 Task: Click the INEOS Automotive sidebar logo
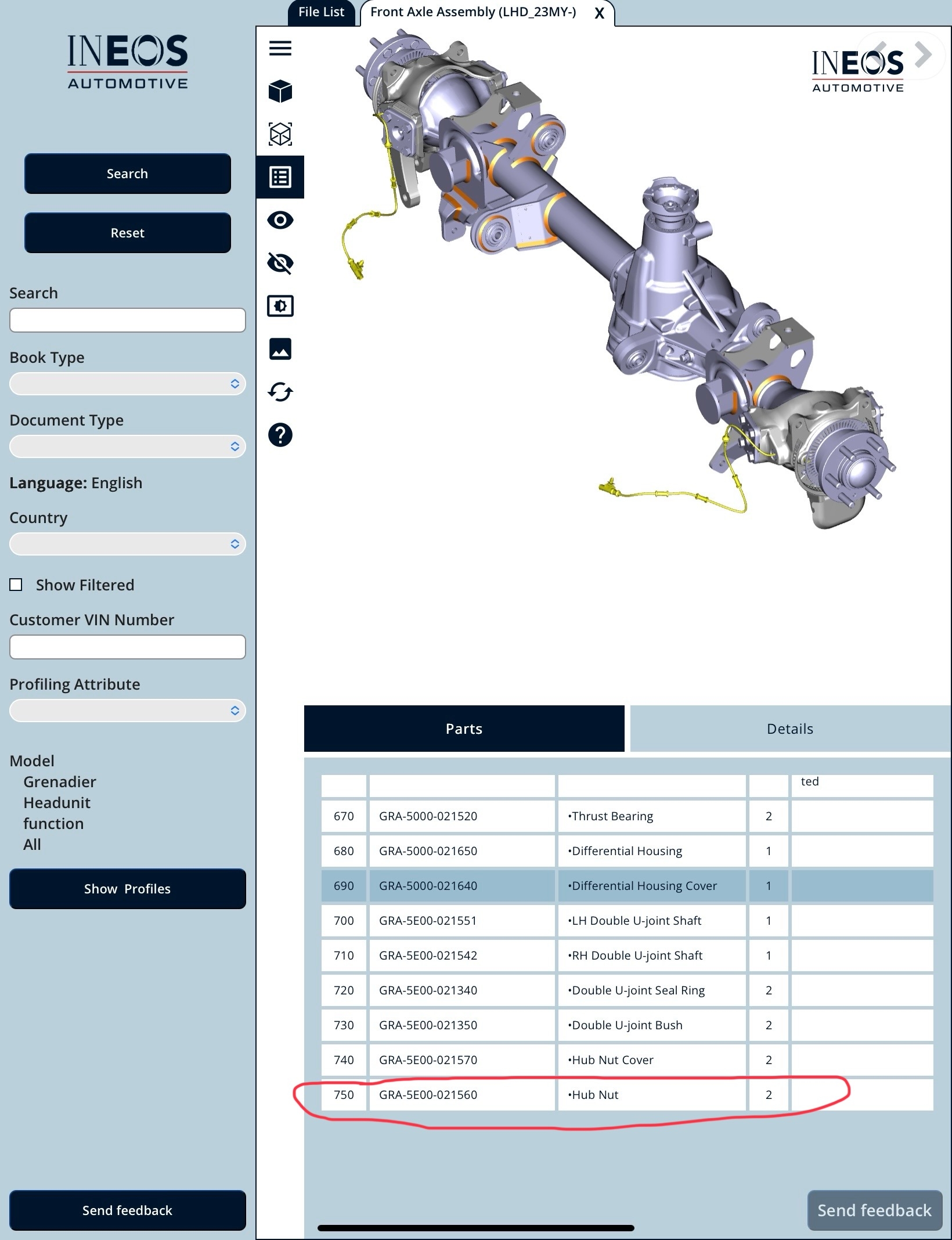click(128, 61)
